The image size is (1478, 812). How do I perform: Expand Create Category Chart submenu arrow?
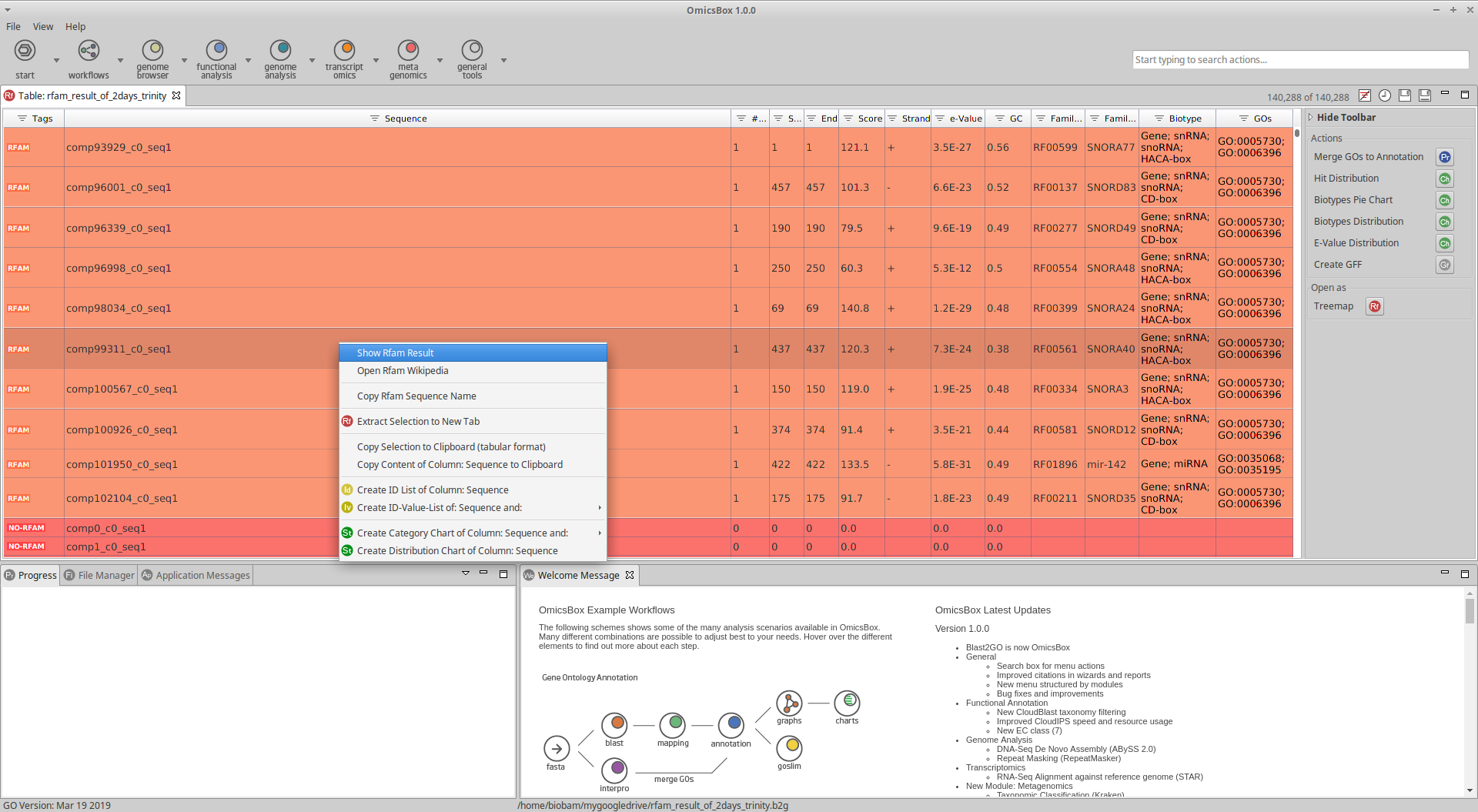point(600,533)
